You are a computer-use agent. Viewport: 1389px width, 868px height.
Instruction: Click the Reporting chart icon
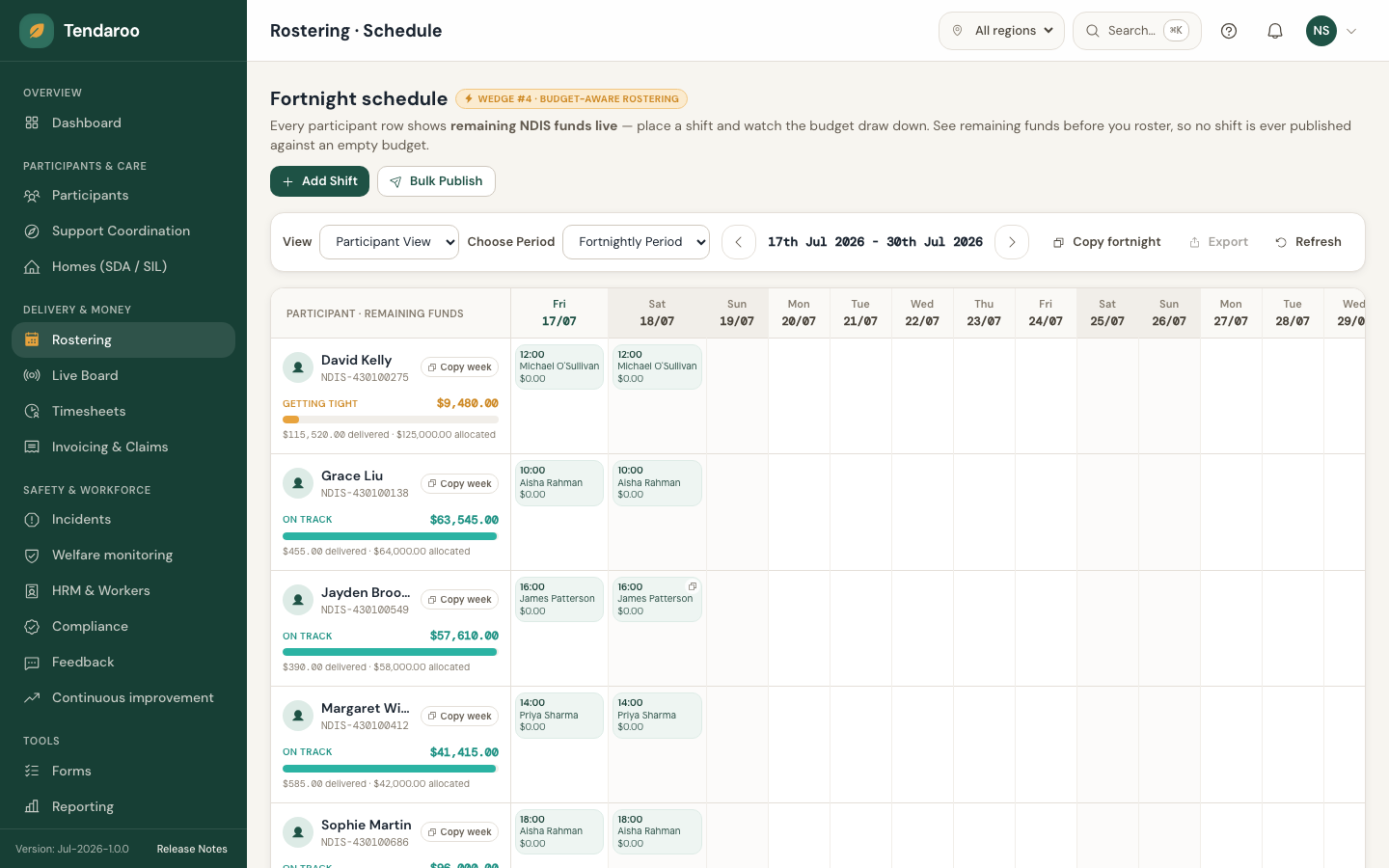(x=32, y=806)
